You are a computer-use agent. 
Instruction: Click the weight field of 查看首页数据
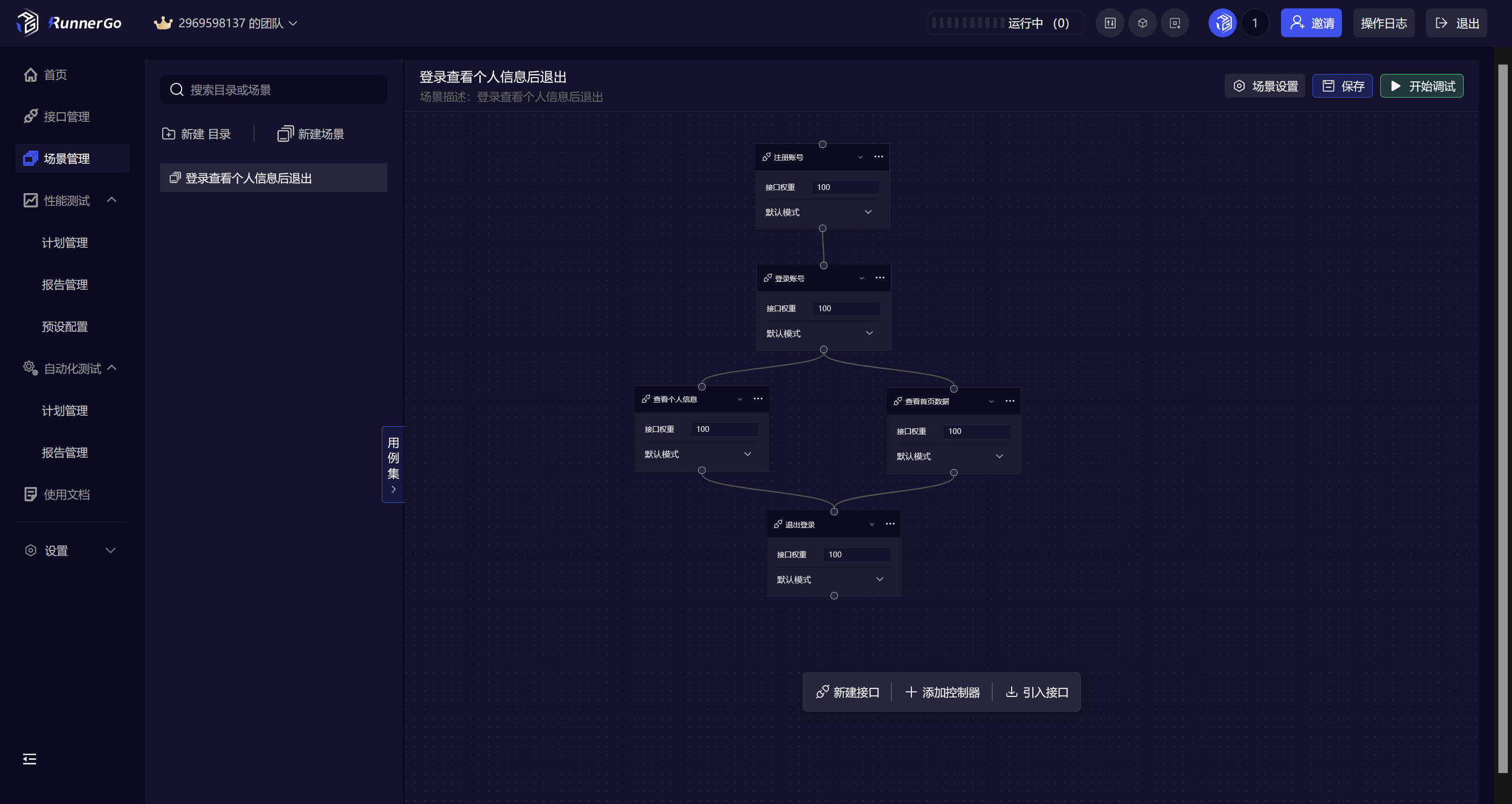(976, 431)
